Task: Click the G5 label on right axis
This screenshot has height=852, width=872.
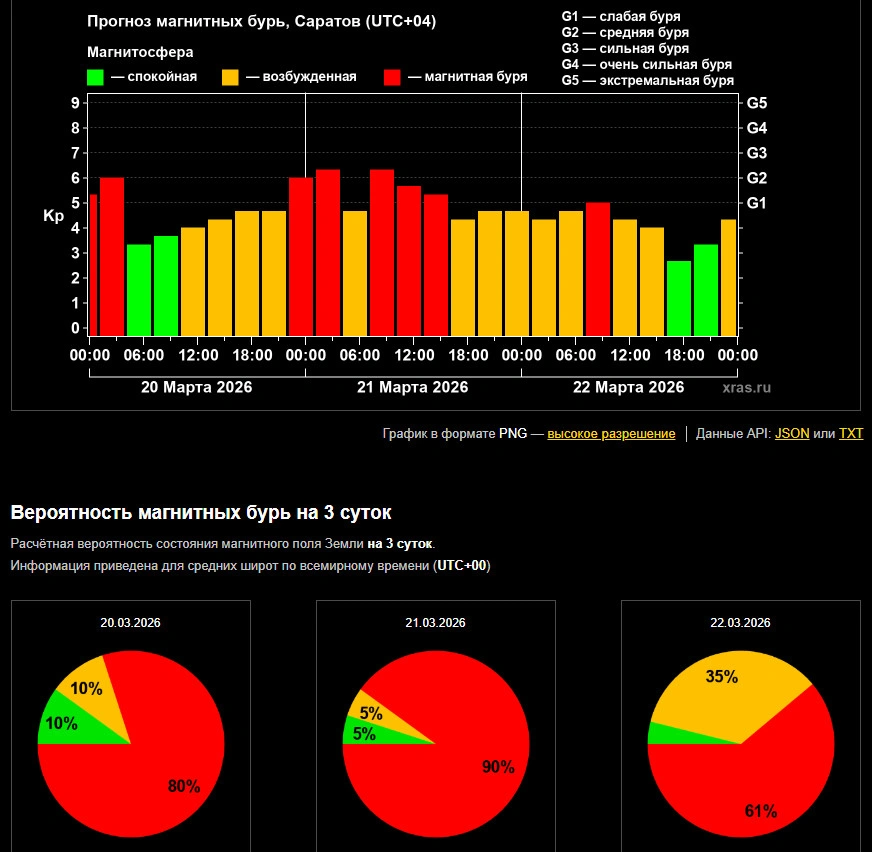Action: pos(756,103)
